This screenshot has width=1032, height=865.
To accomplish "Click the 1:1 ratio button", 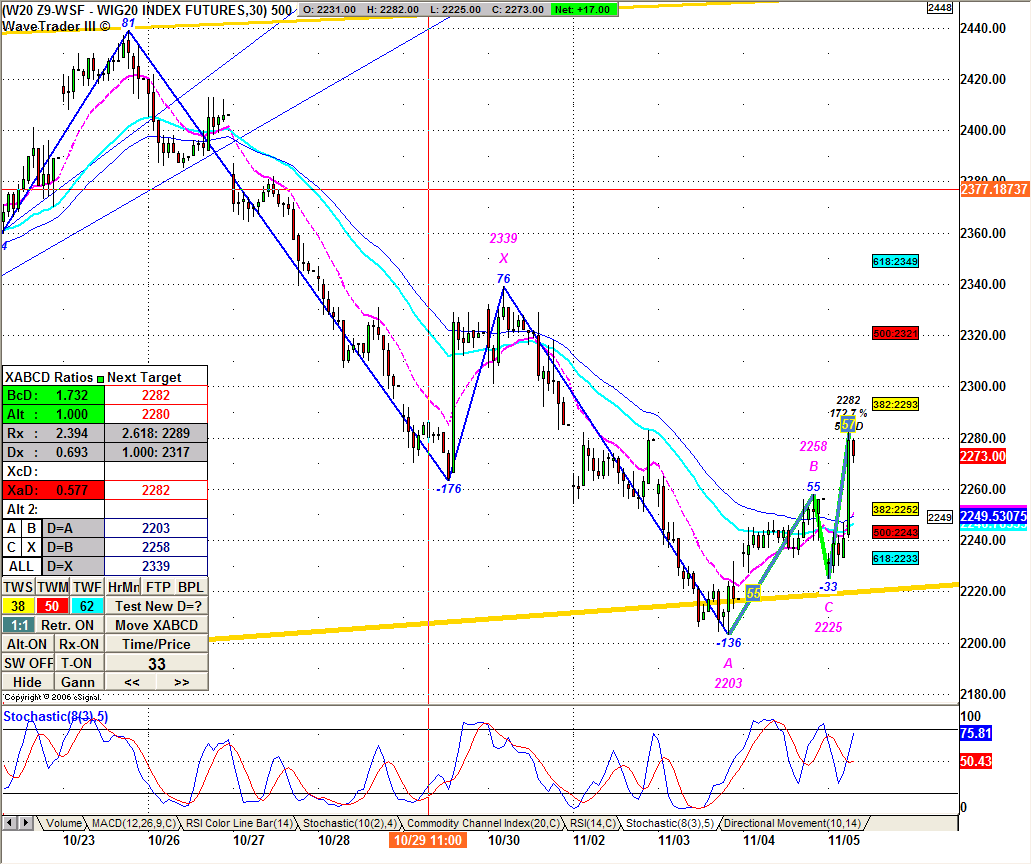I will pyautogui.click(x=17, y=625).
